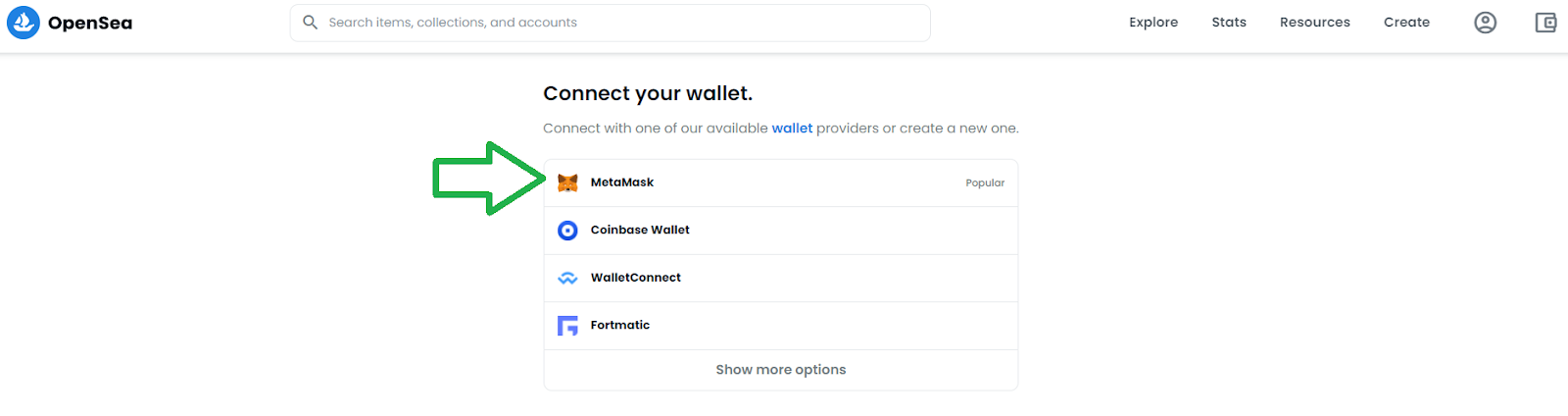This screenshot has width=1568, height=416.
Task: Open the Explore menu
Action: (1153, 23)
